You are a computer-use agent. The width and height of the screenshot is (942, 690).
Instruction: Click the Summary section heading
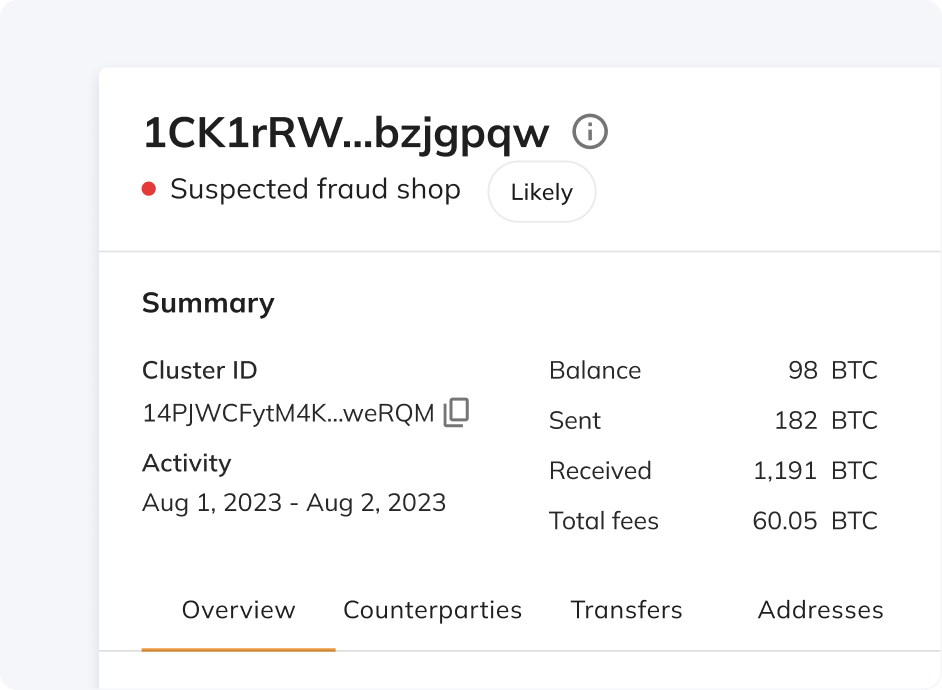coord(208,303)
